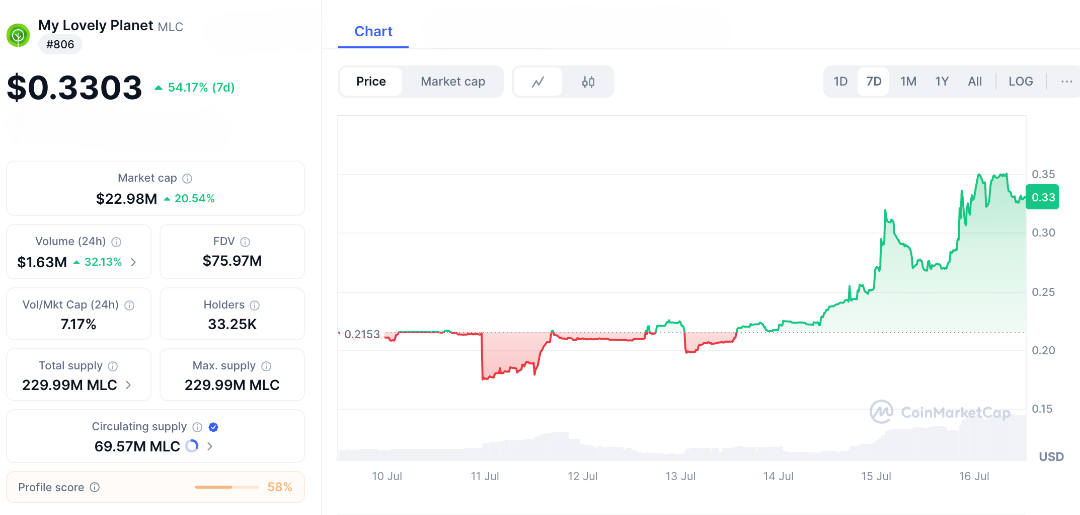Image resolution: width=1080 pixels, height=515 pixels.
Task: Click the Holders info icon
Action: click(x=254, y=305)
